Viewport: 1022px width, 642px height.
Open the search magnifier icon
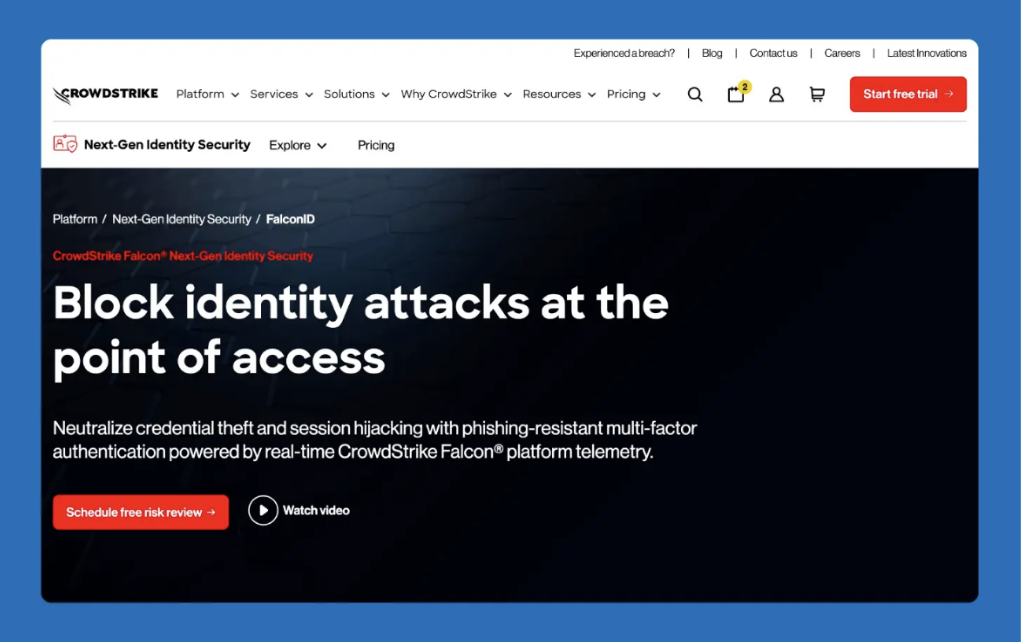pos(695,95)
